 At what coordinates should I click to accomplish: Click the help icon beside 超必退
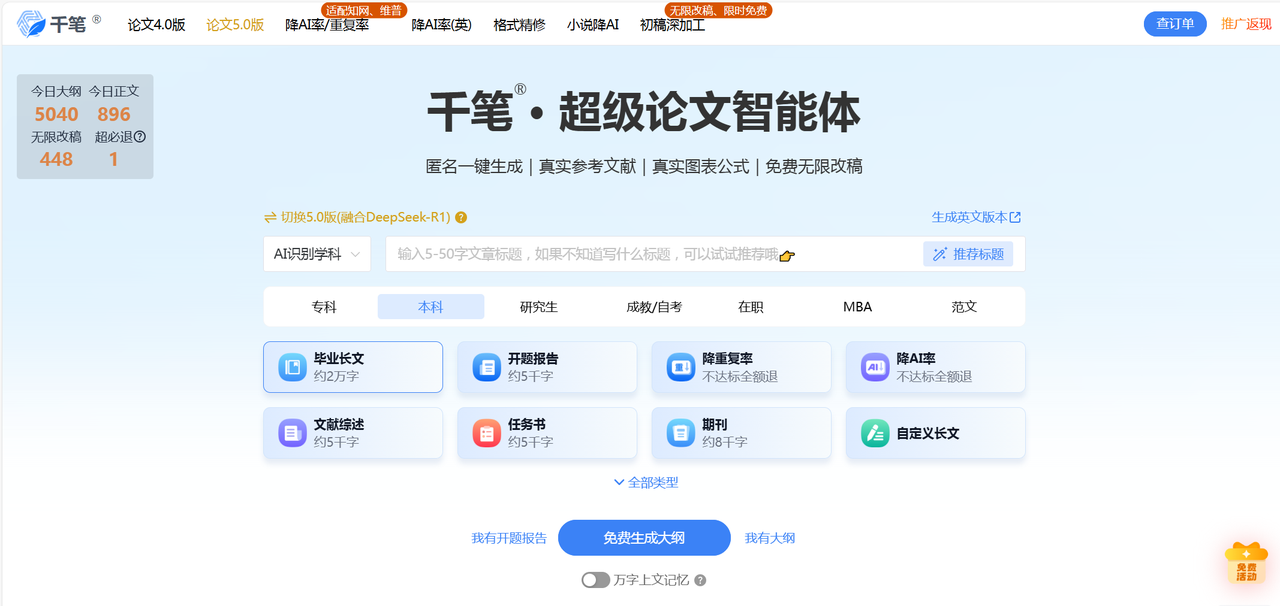[140, 137]
